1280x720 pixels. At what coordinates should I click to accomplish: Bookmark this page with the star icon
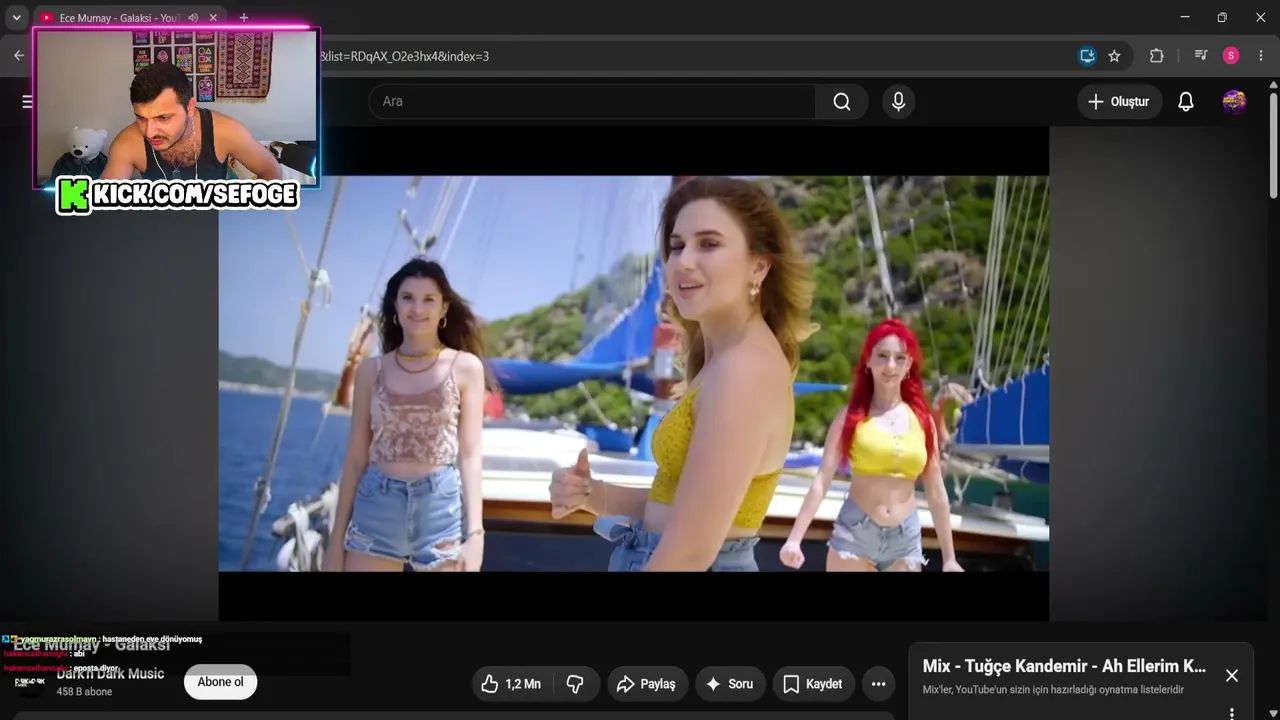tap(1114, 56)
